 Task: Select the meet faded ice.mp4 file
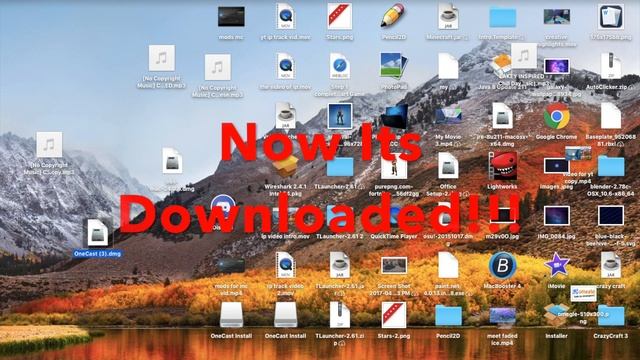click(502, 316)
